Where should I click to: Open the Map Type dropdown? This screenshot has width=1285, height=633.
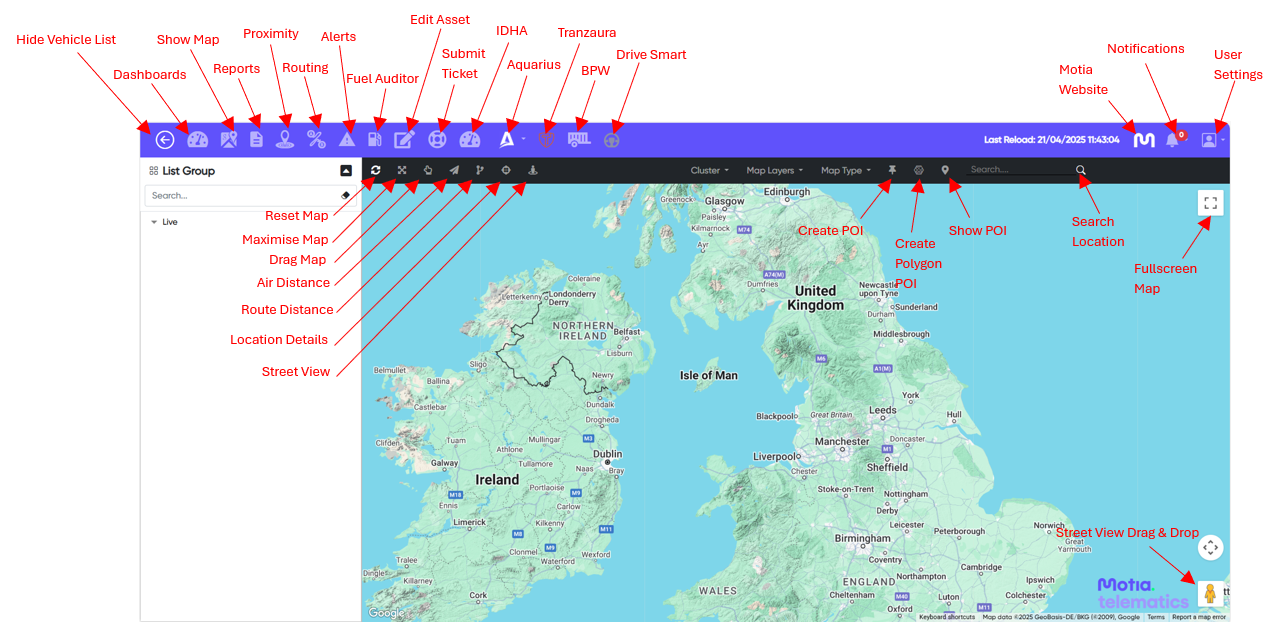845,170
